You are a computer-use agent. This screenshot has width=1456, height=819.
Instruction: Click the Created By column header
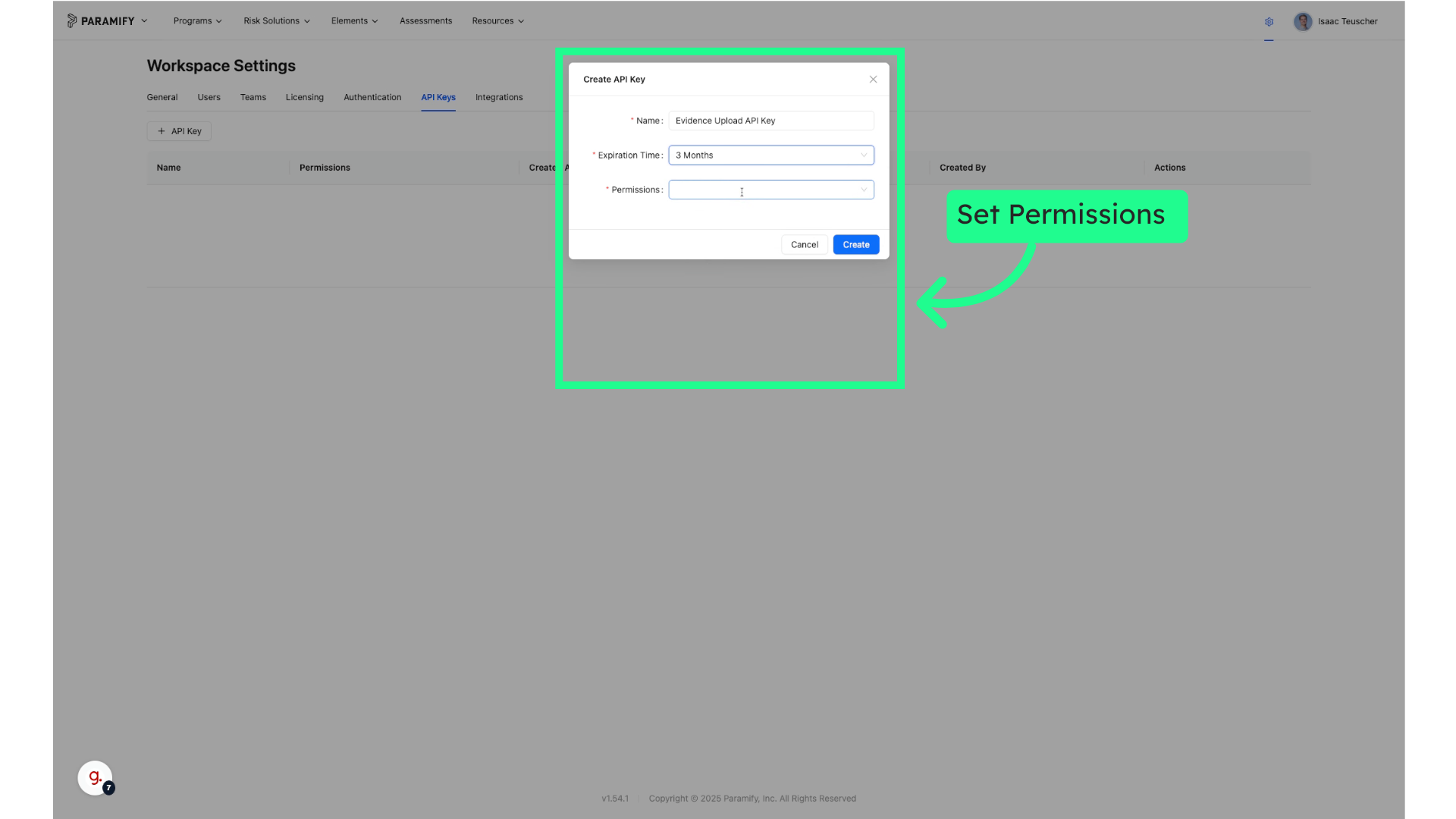(962, 168)
